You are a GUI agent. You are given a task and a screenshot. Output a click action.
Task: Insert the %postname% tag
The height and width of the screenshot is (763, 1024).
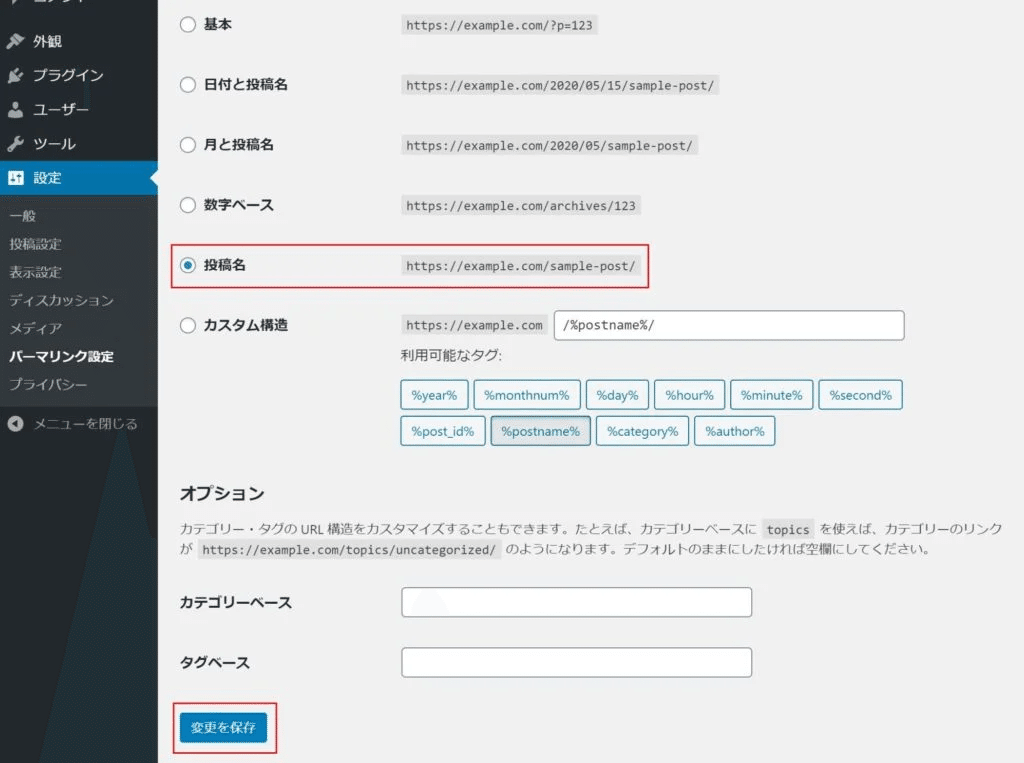(x=540, y=430)
